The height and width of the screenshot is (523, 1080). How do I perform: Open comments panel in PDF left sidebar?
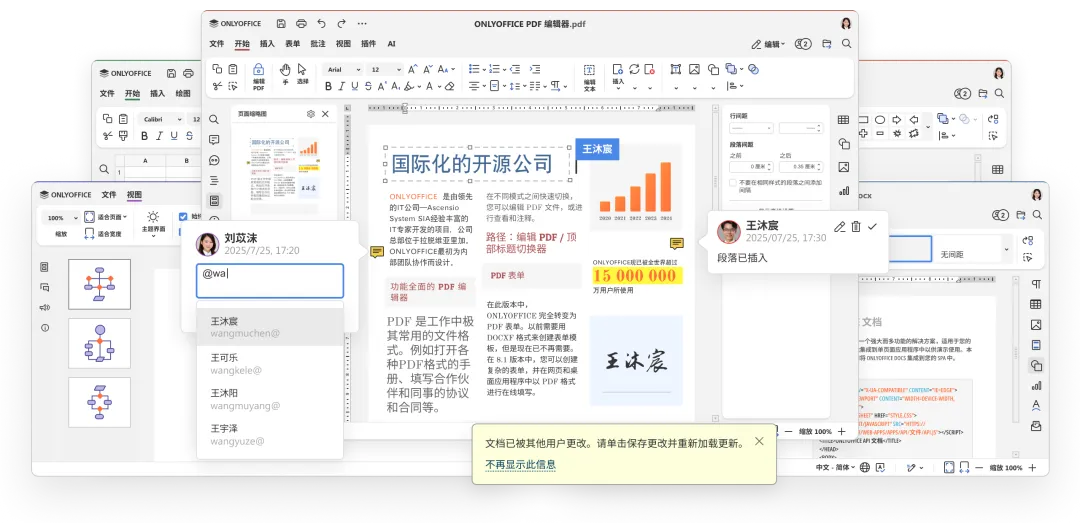214,140
